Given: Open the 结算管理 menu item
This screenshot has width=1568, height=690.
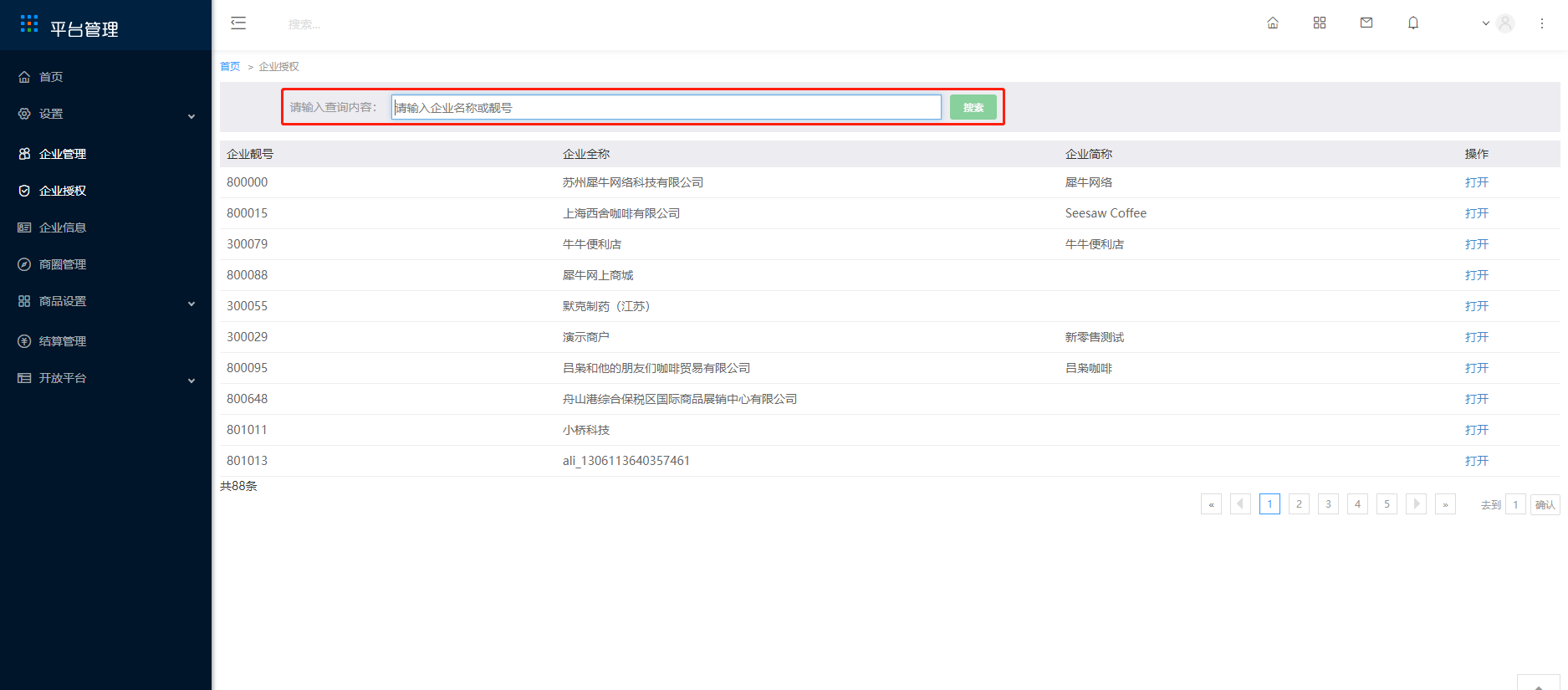Looking at the screenshot, I should point(105,341).
